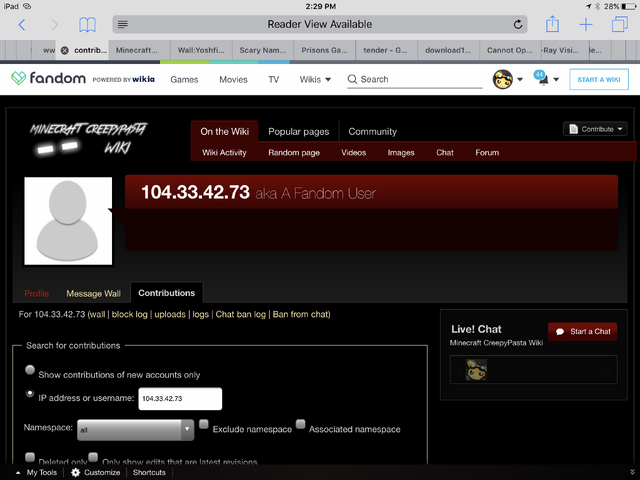Viewport: 640px width, 480px height.
Task: Click the chat carousel left arrow
Action: pos(459,370)
